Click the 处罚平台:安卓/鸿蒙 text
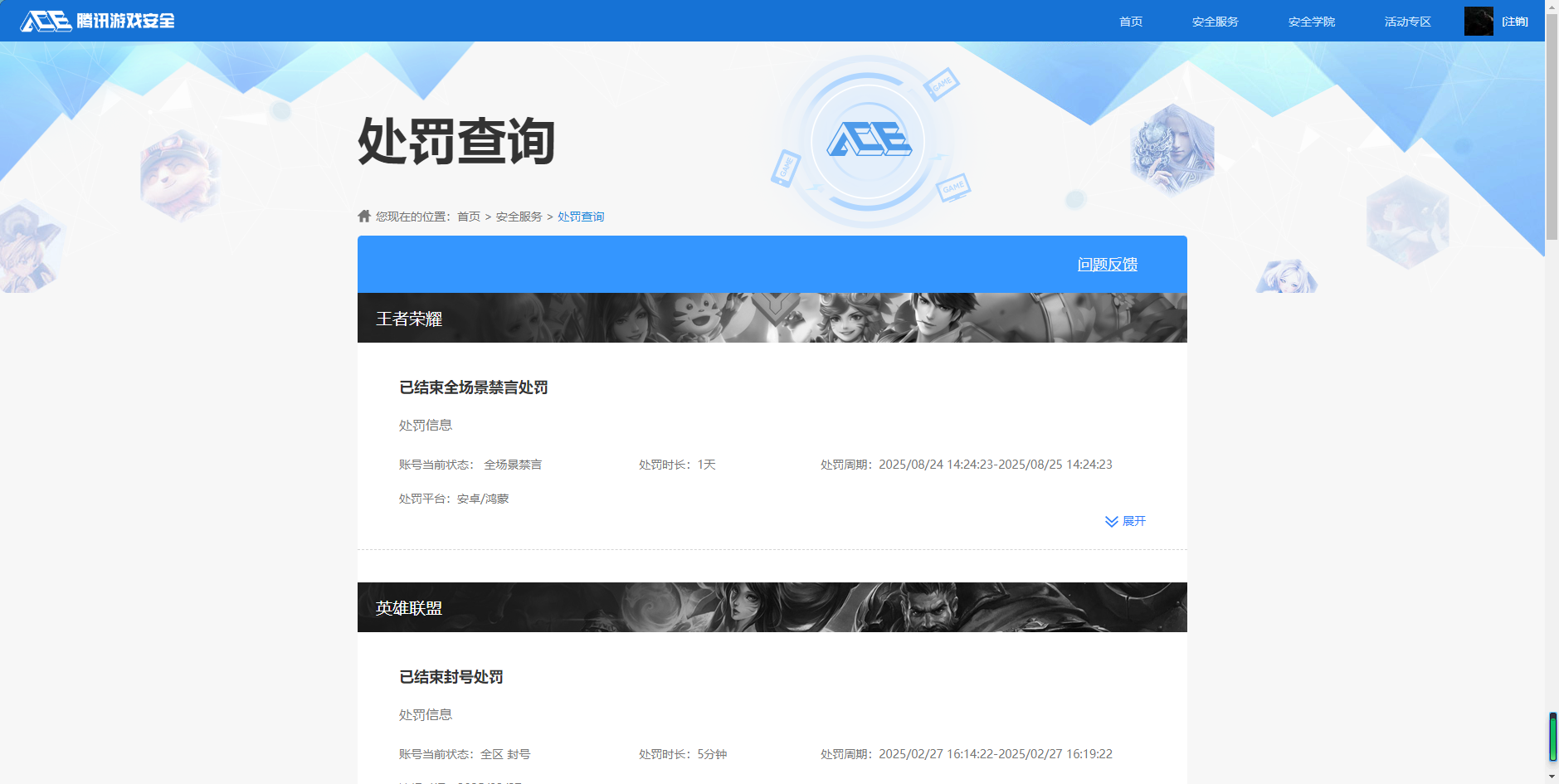The width and height of the screenshot is (1559, 784). pyautogui.click(x=454, y=499)
